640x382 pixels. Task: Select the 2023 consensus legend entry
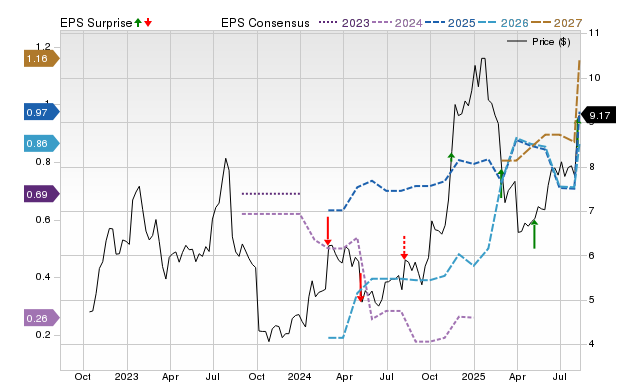344,23
